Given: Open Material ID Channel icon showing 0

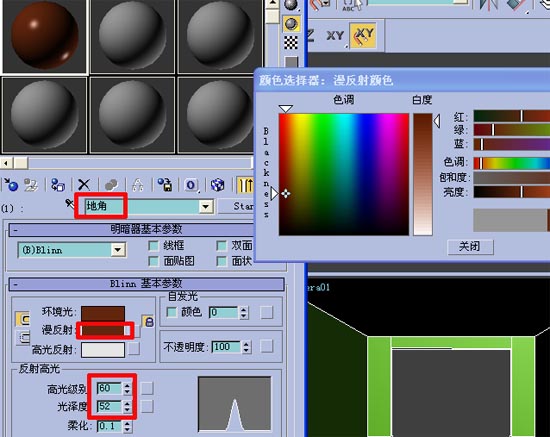Looking at the screenshot, I should 191,185.
